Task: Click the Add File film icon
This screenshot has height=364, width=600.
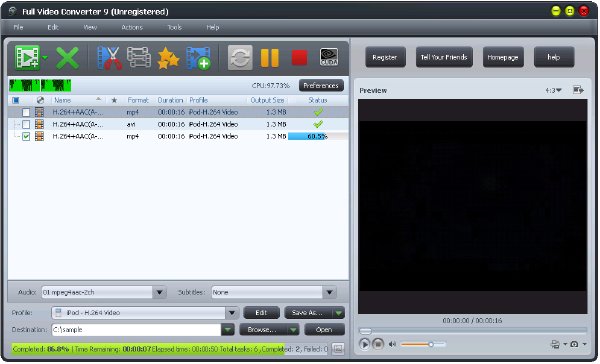Action: pyautogui.click(x=27, y=58)
